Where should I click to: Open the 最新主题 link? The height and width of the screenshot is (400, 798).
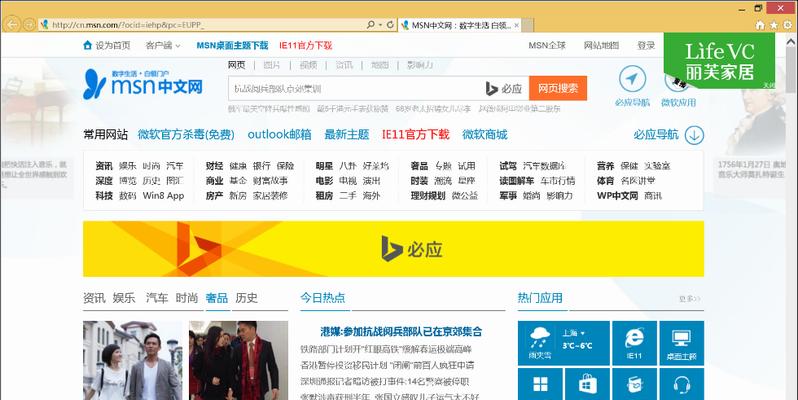coord(347,134)
